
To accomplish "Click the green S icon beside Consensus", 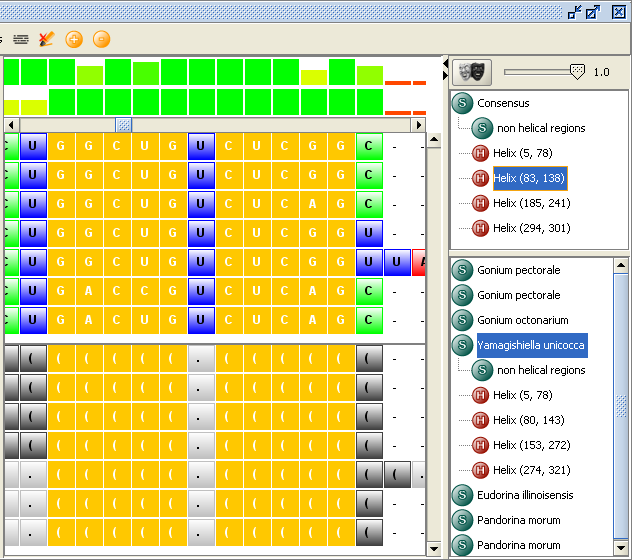I will (x=462, y=103).
